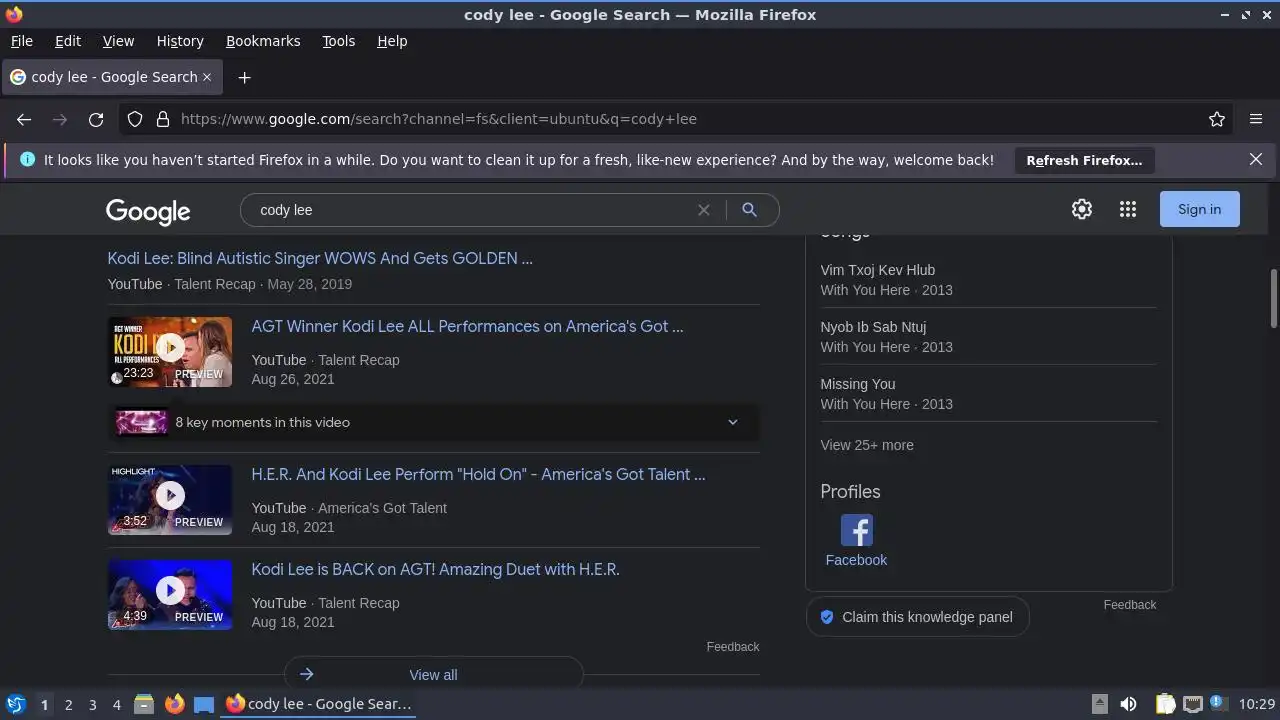Click 'View all' videos button
The width and height of the screenshot is (1280, 720).
pos(433,674)
